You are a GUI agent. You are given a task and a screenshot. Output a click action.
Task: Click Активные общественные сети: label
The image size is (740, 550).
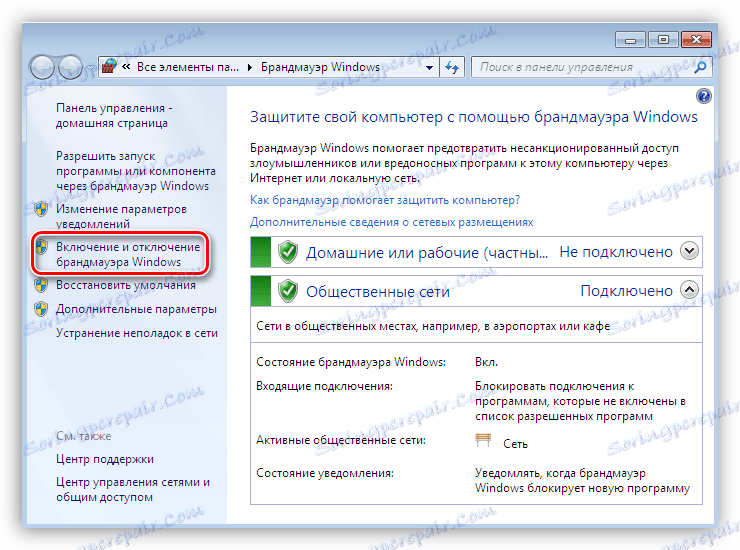341,440
